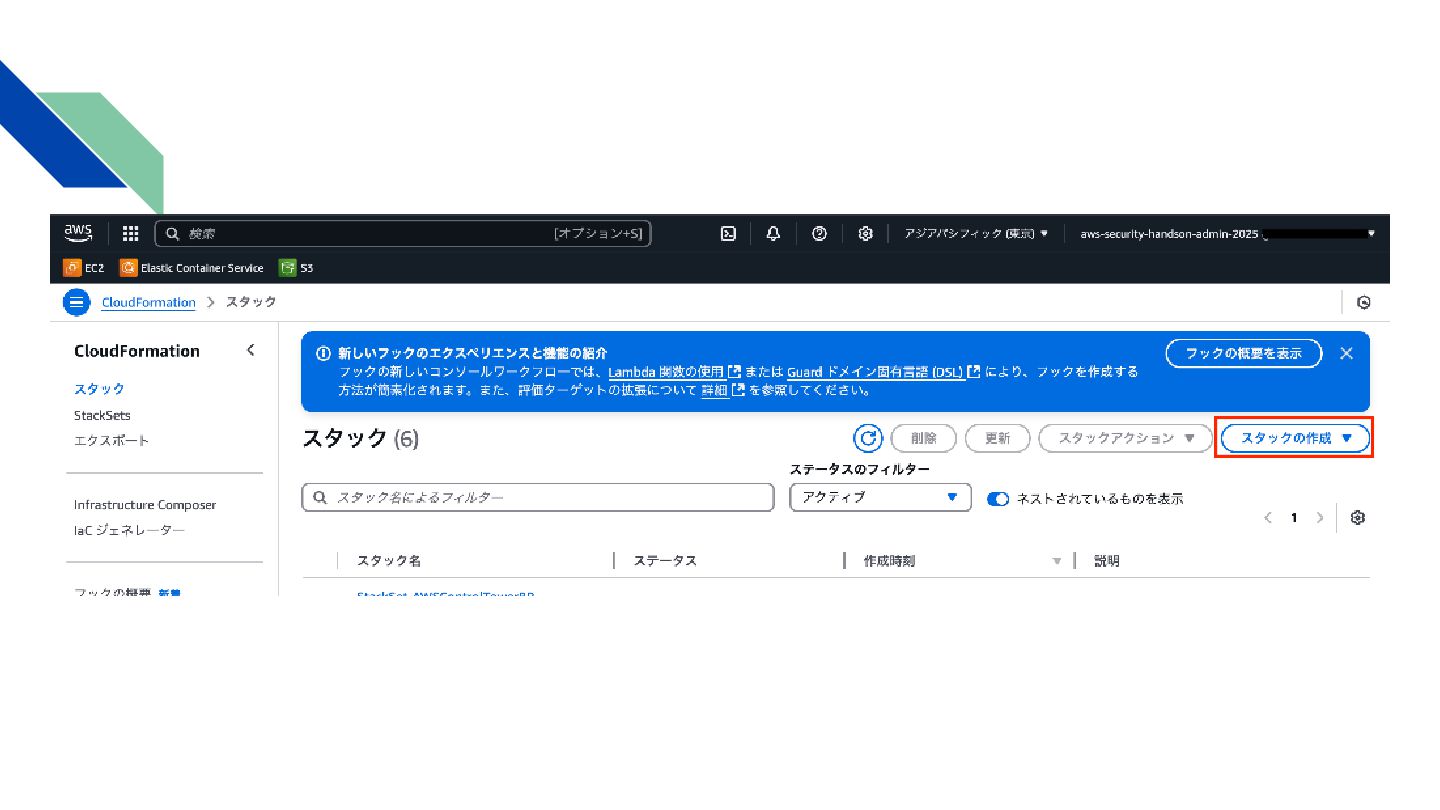The image size is (1440, 810).
Task: Open the アクティブ status filter dropdown
Action: click(x=880, y=497)
